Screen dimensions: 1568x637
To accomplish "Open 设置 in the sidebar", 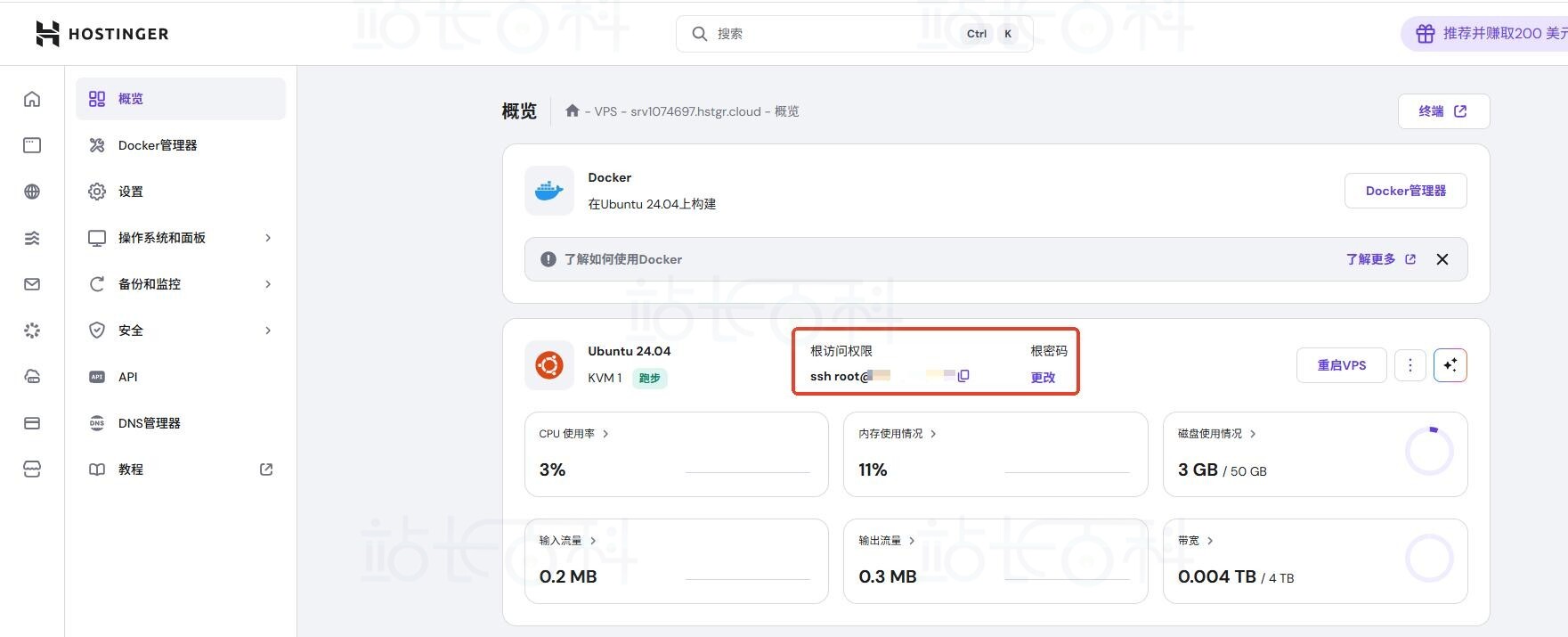I will 131,192.
